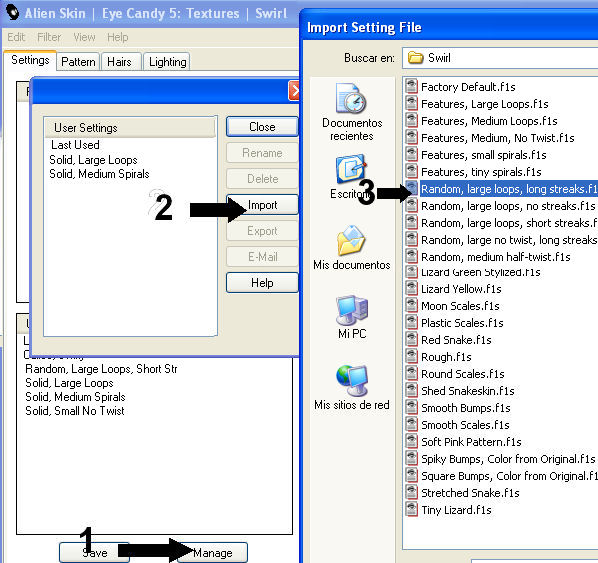Click the Help button in manage dialog
598x563 pixels.
pos(262,283)
